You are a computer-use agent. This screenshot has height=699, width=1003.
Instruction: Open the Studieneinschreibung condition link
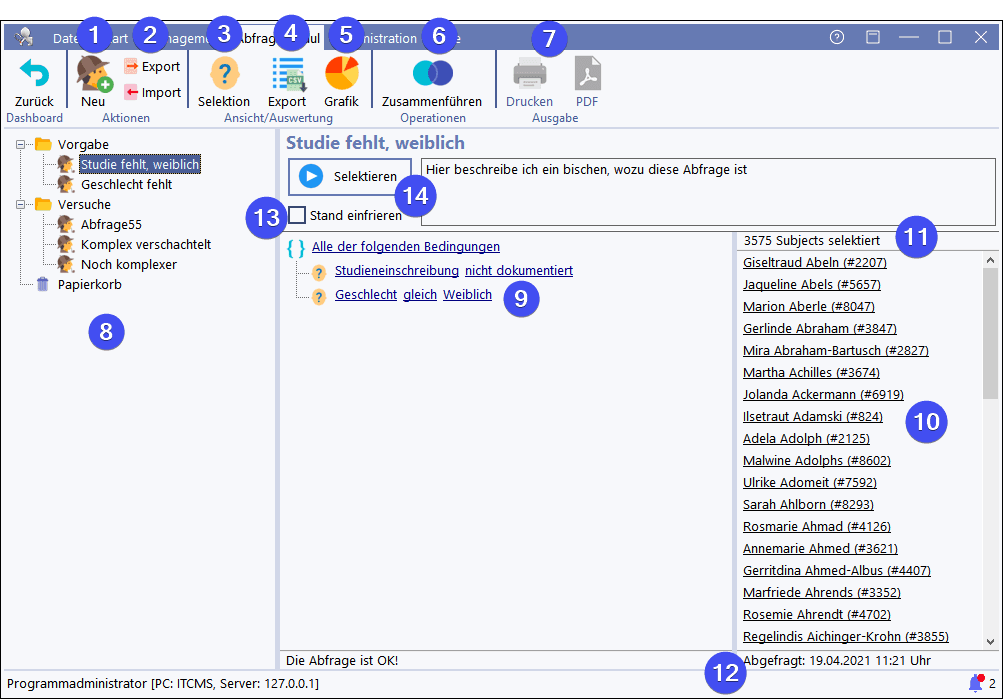(x=396, y=271)
